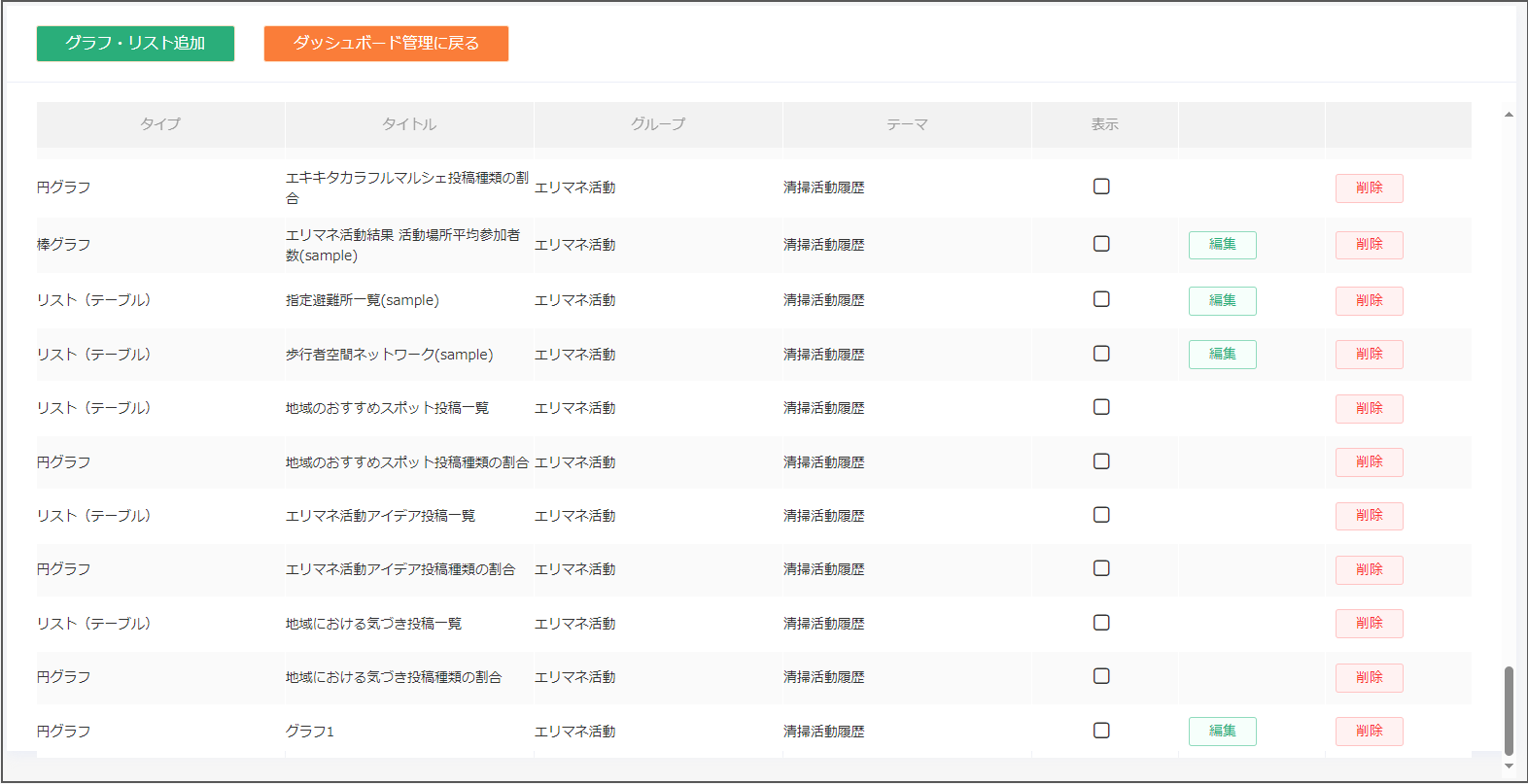Edit the エリマネ活動結果 bar graph row
The height and width of the screenshot is (784, 1528).
1223,245
